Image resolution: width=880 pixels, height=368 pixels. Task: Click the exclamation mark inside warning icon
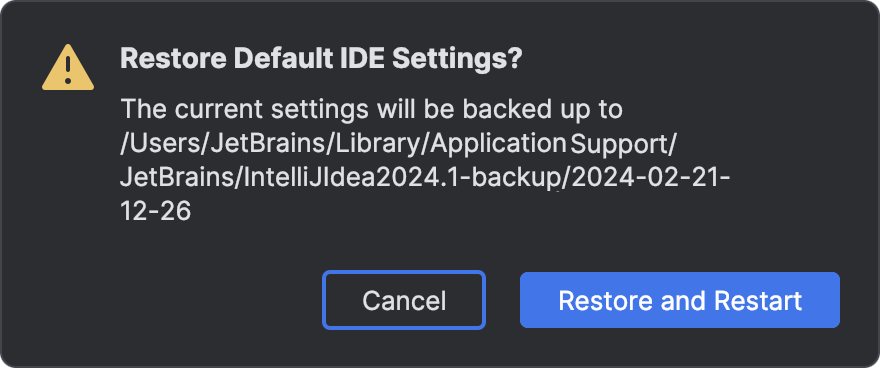68,70
